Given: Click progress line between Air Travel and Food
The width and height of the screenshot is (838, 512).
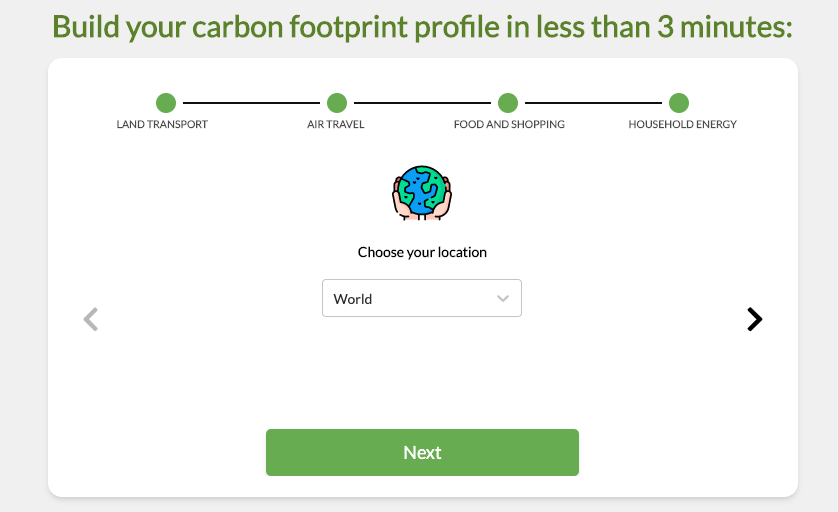Looking at the screenshot, I should click(x=422, y=103).
